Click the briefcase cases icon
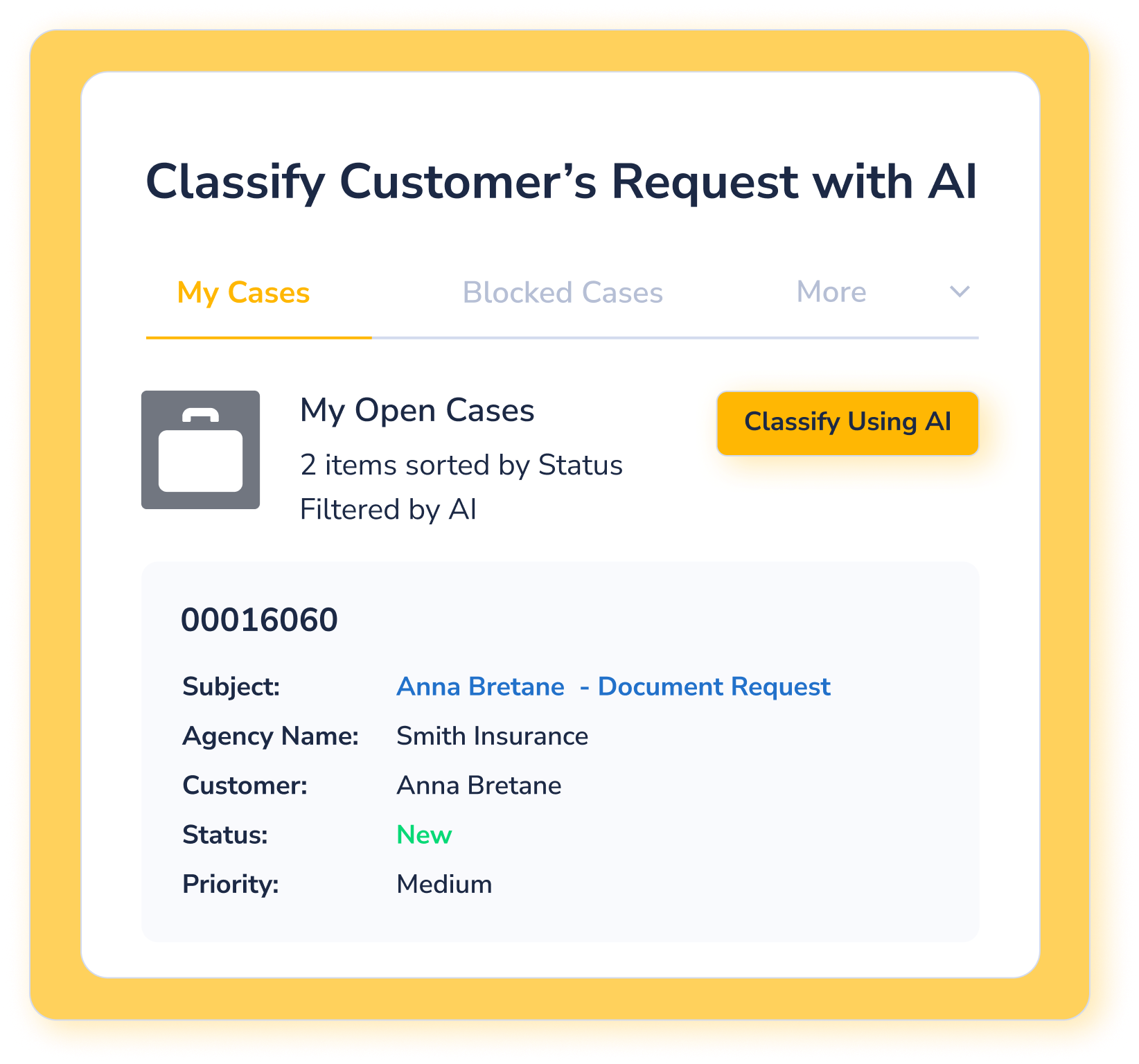This screenshot has width=1139, height=1064. coord(200,450)
